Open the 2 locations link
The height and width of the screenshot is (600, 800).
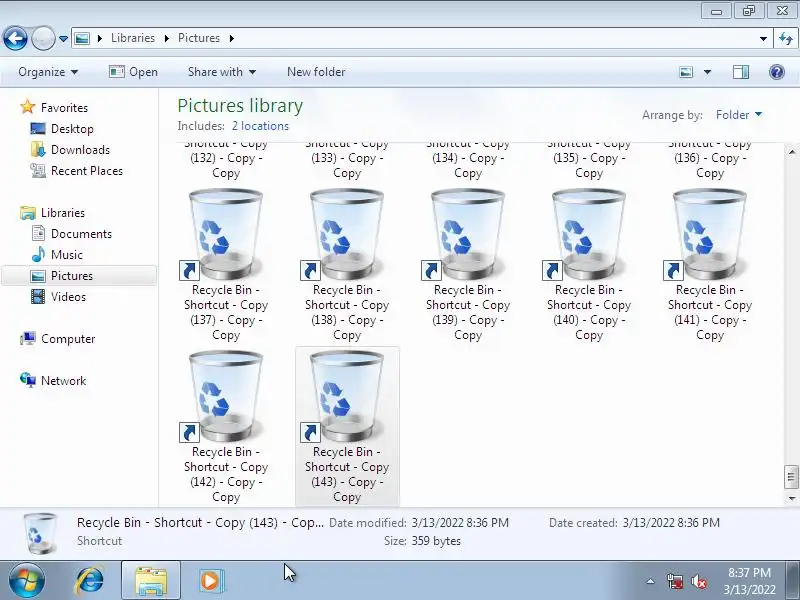260,126
